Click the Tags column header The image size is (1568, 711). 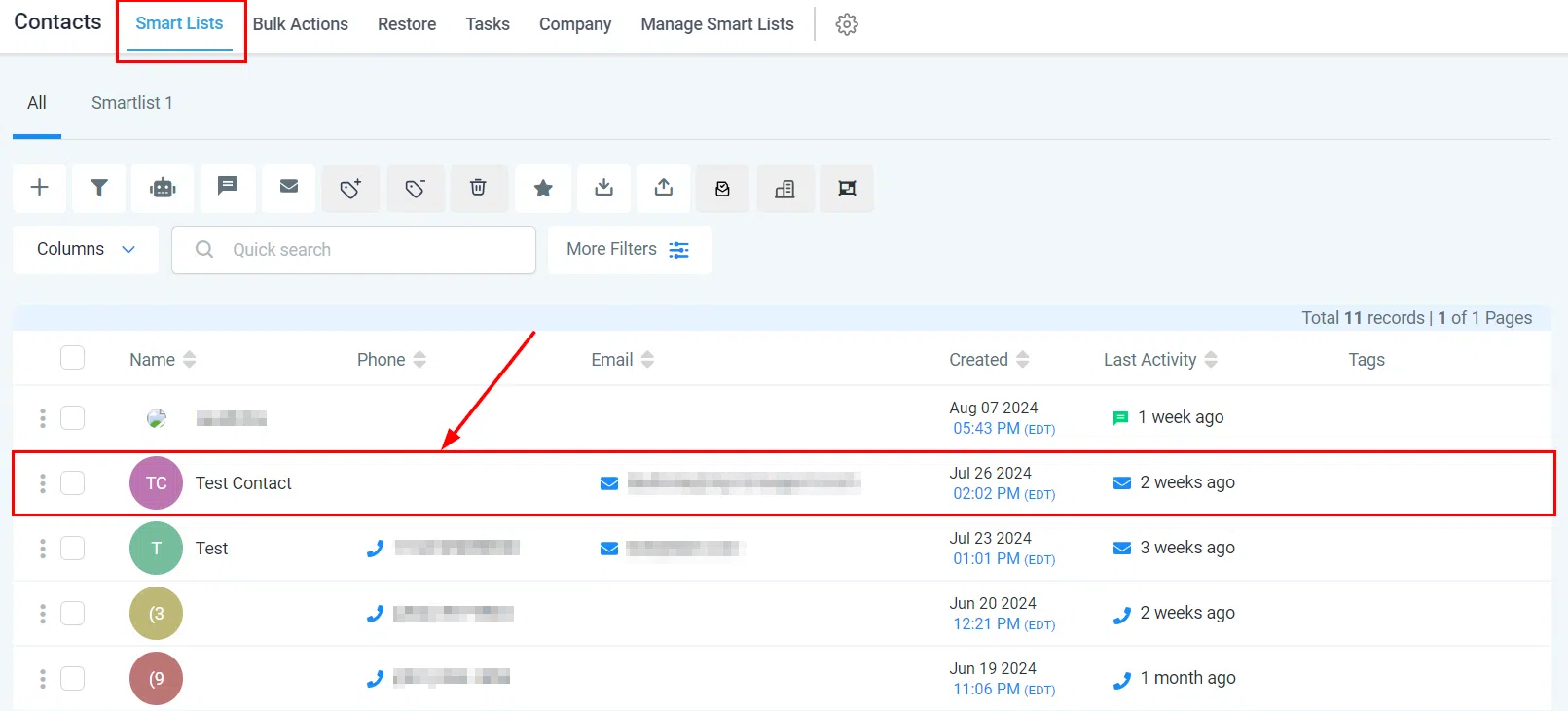pos(1367,360)
